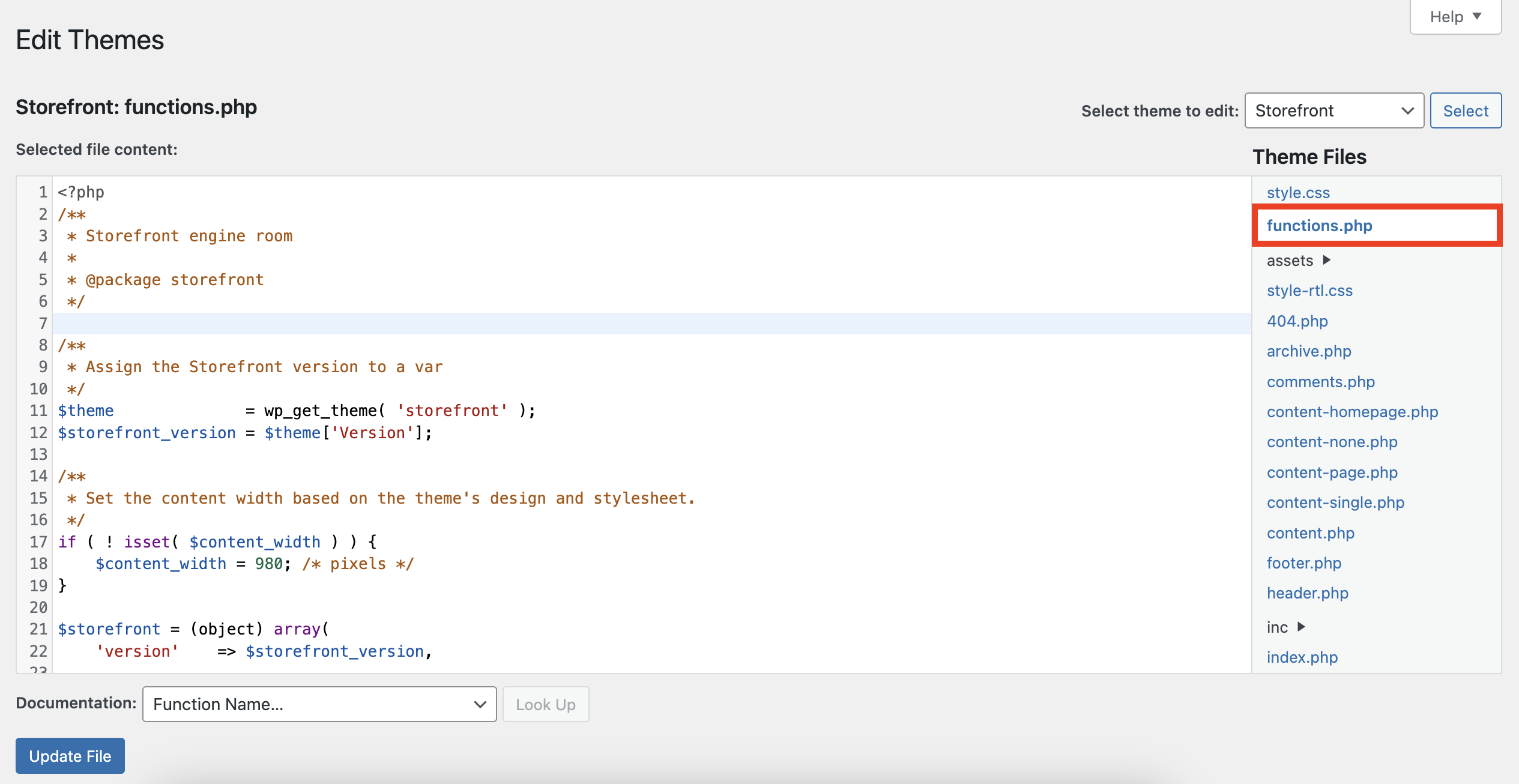This screenshot has width=1519, height=784.
Task: Open style.css in Theme Files
Action: [x=1298, y=193]
